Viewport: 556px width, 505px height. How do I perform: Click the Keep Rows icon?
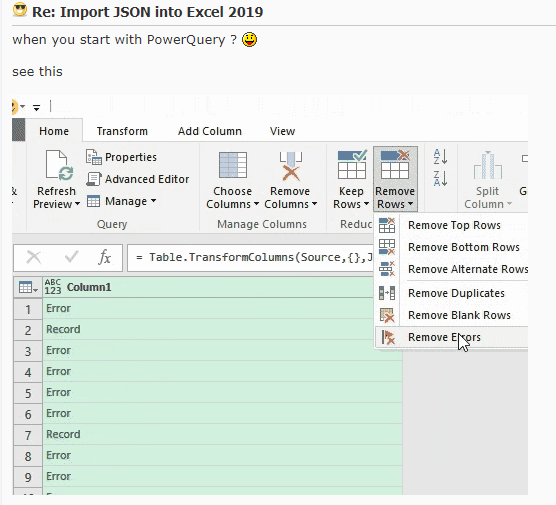[352, 165]
